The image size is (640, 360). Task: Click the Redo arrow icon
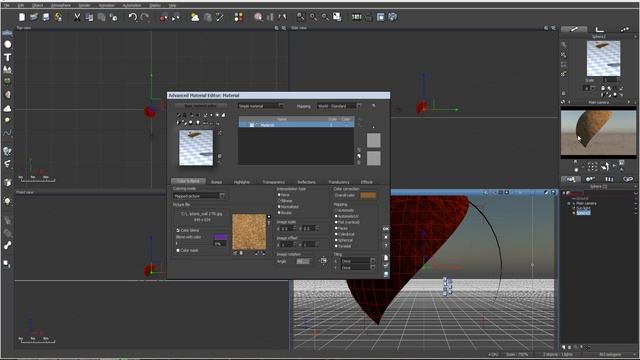(x=145, y=17)
